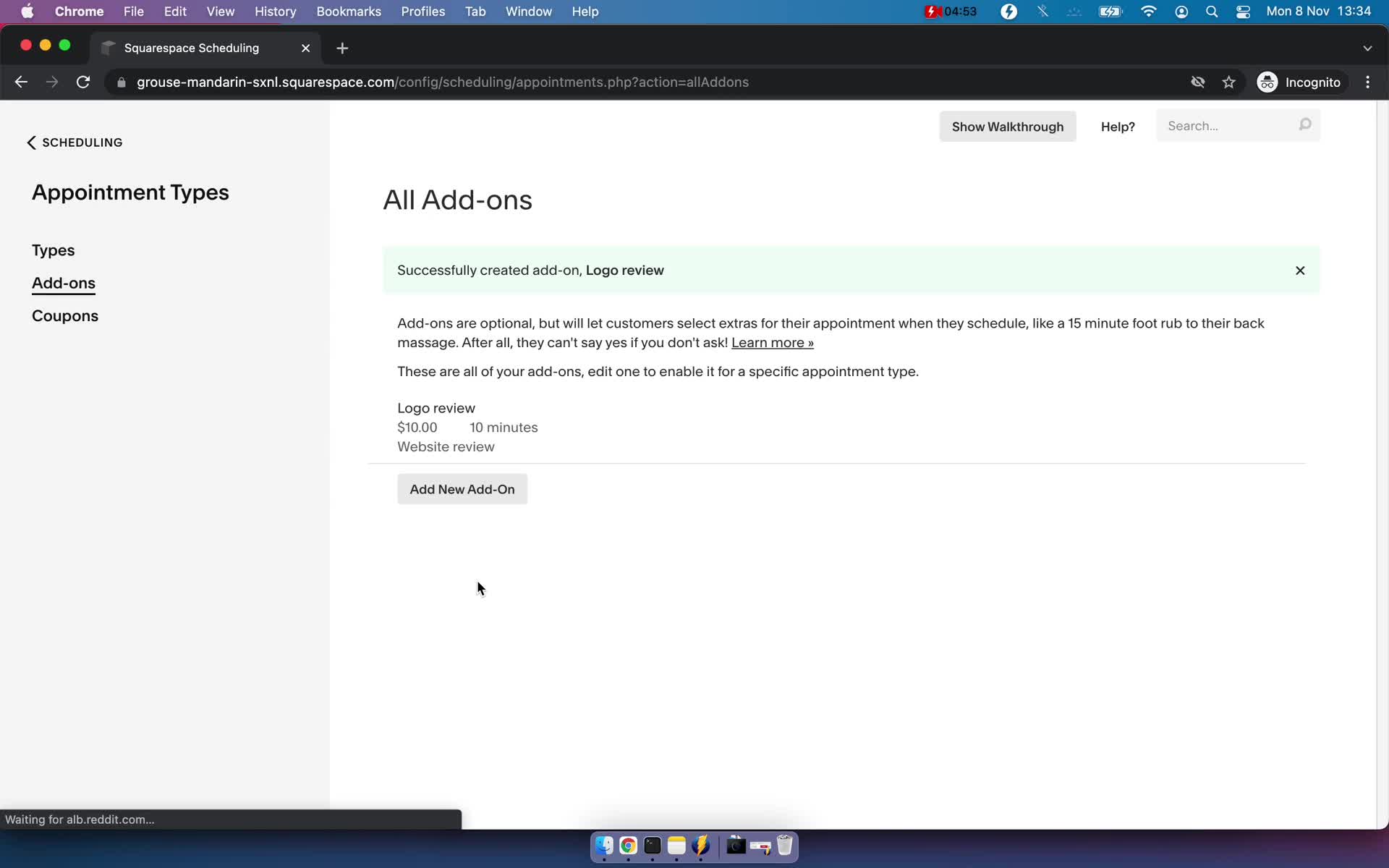
Task: Open Spotlight search in the menu bar
Action: pos(1212,12)
